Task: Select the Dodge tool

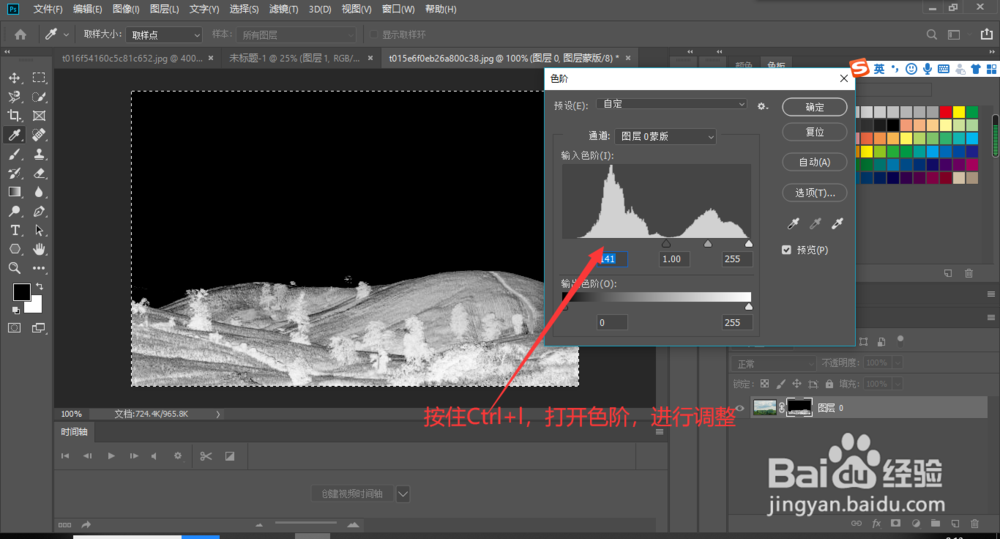Action: pyautogui.click(x=14, y=211)
